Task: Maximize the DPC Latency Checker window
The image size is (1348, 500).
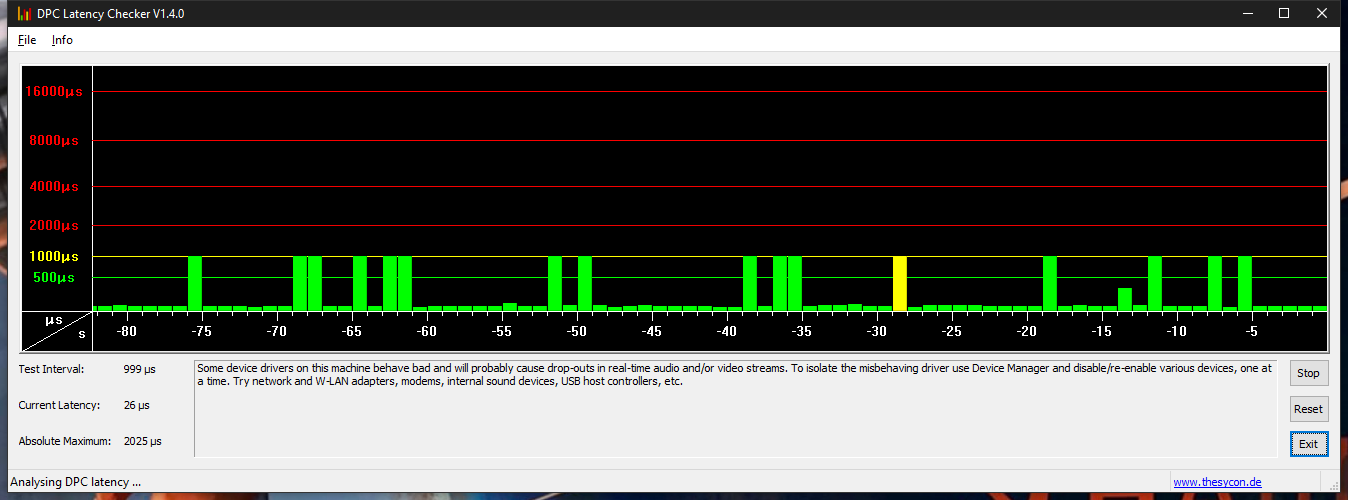Action: [1284, 13]
